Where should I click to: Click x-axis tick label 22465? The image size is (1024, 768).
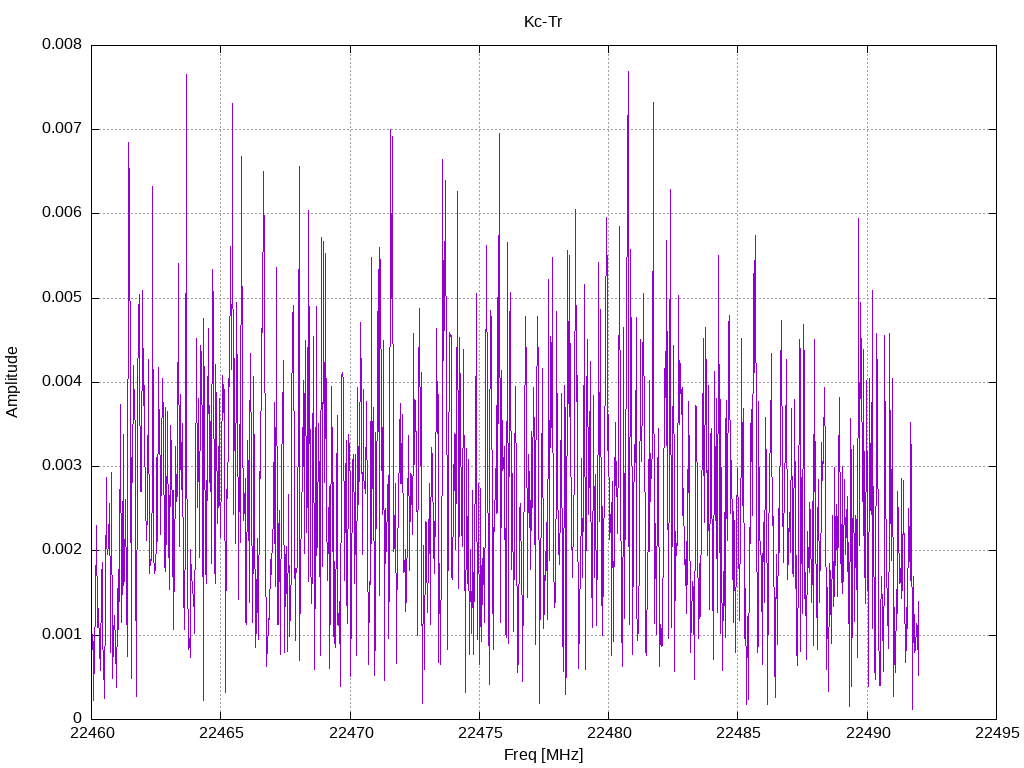pyautogui.click(x=221, y=733)
